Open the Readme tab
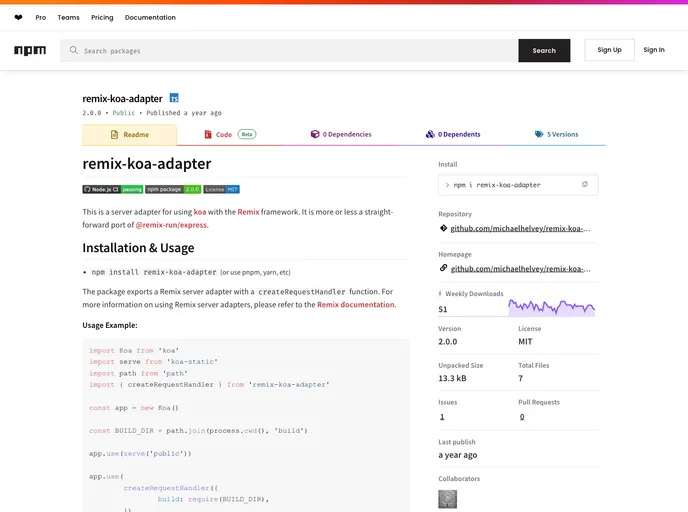Screen dimensions: 688x512 129,135
